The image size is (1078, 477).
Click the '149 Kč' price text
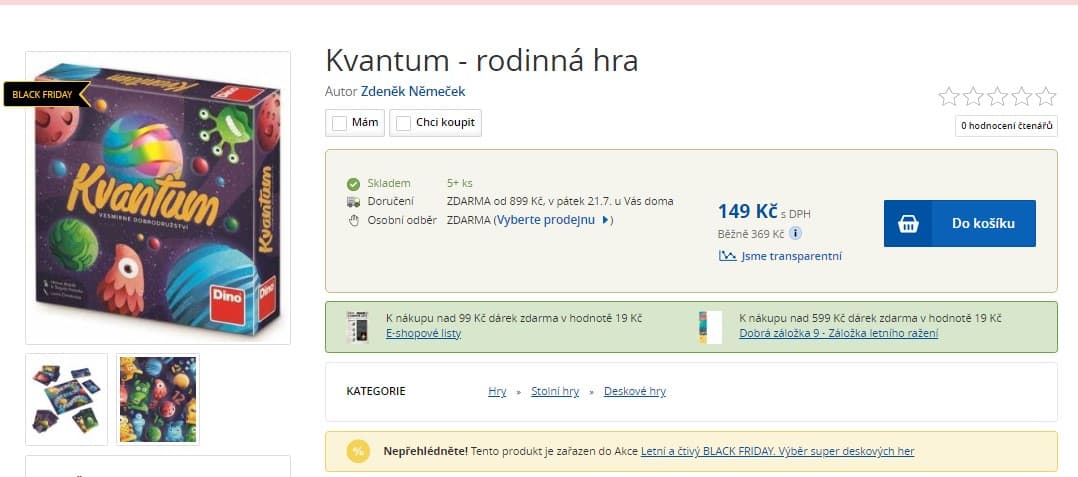point(747,210)
